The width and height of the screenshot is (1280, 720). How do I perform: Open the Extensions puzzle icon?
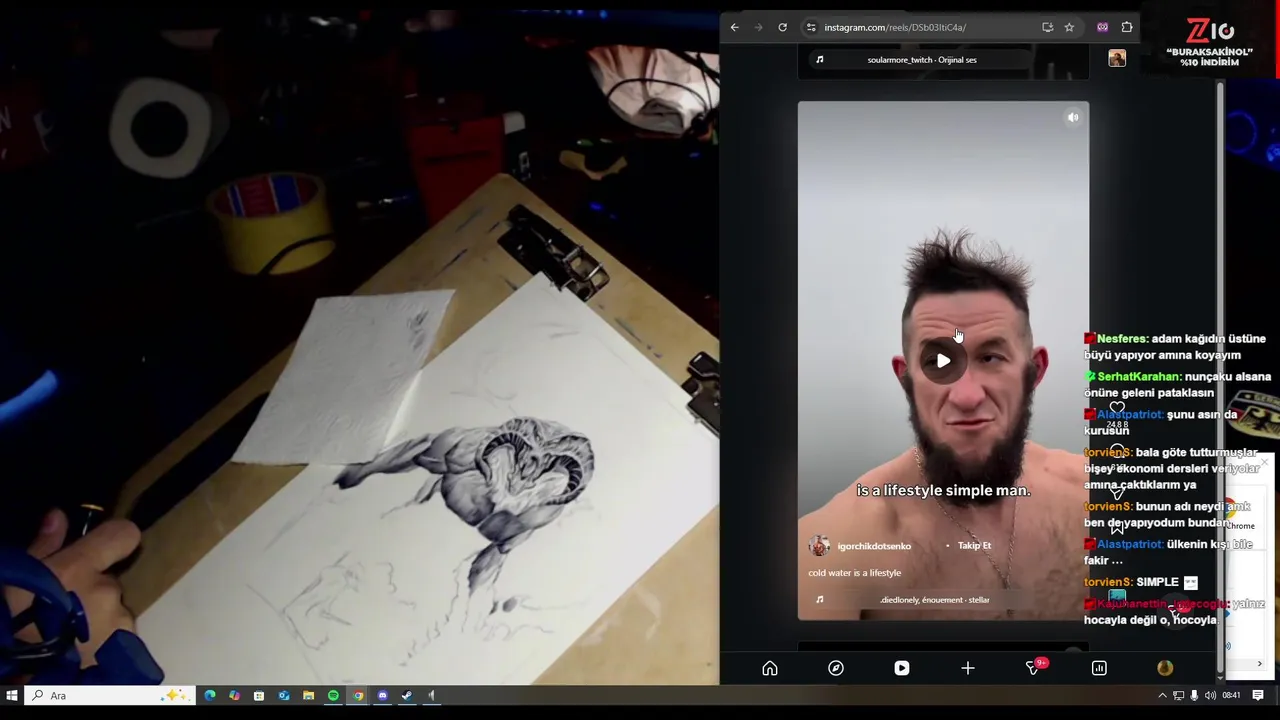1127,27
